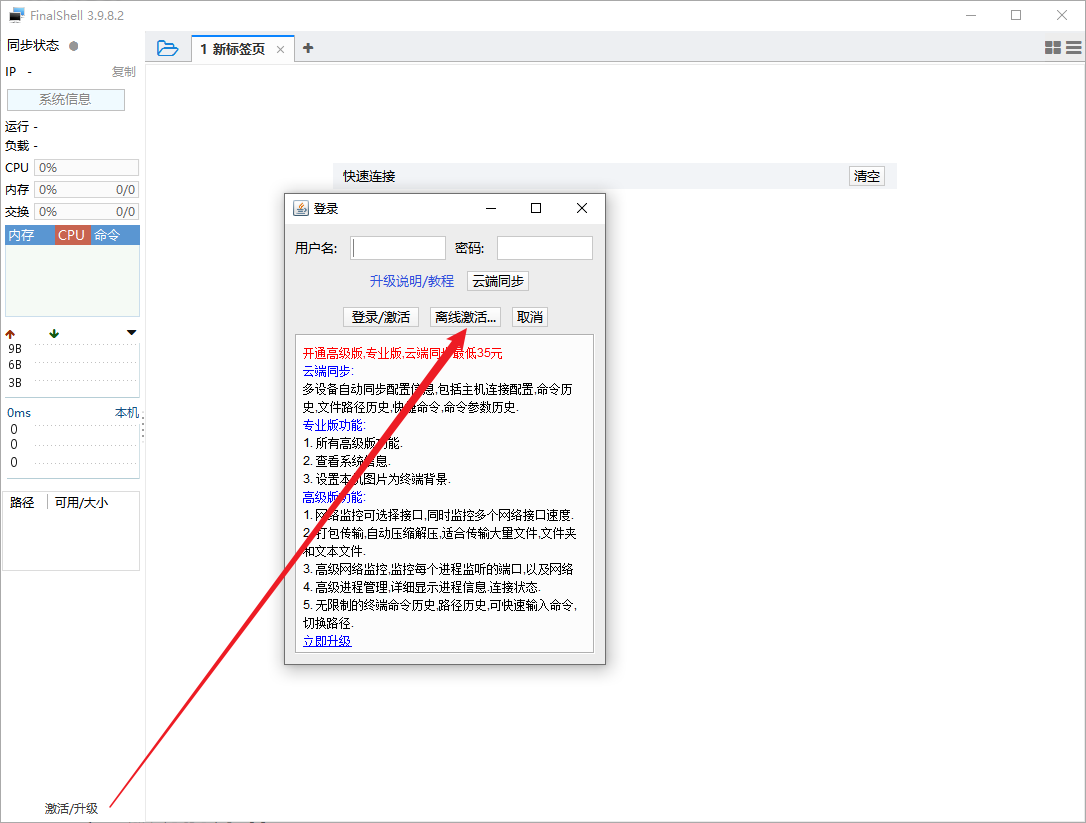Click the 路径 column header

click(x=22, y=502)
